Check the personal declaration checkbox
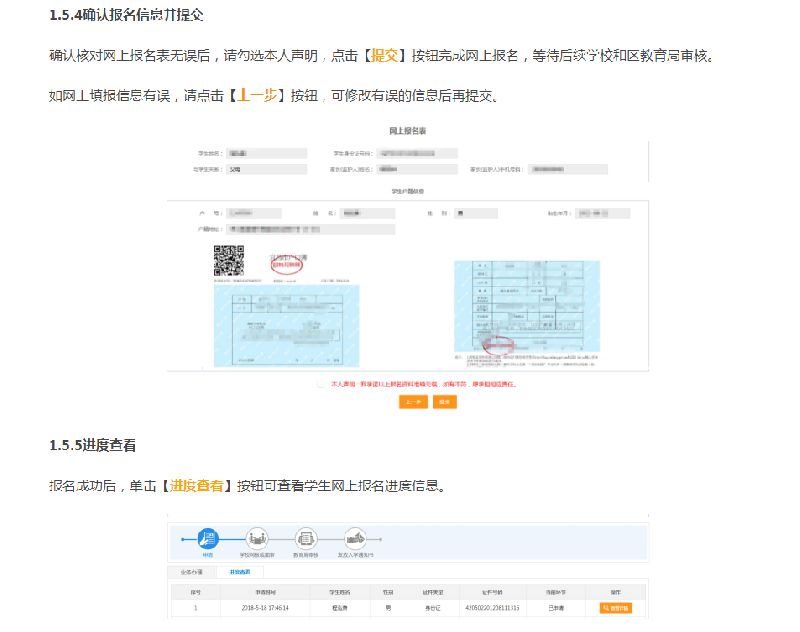 [322, 384]
